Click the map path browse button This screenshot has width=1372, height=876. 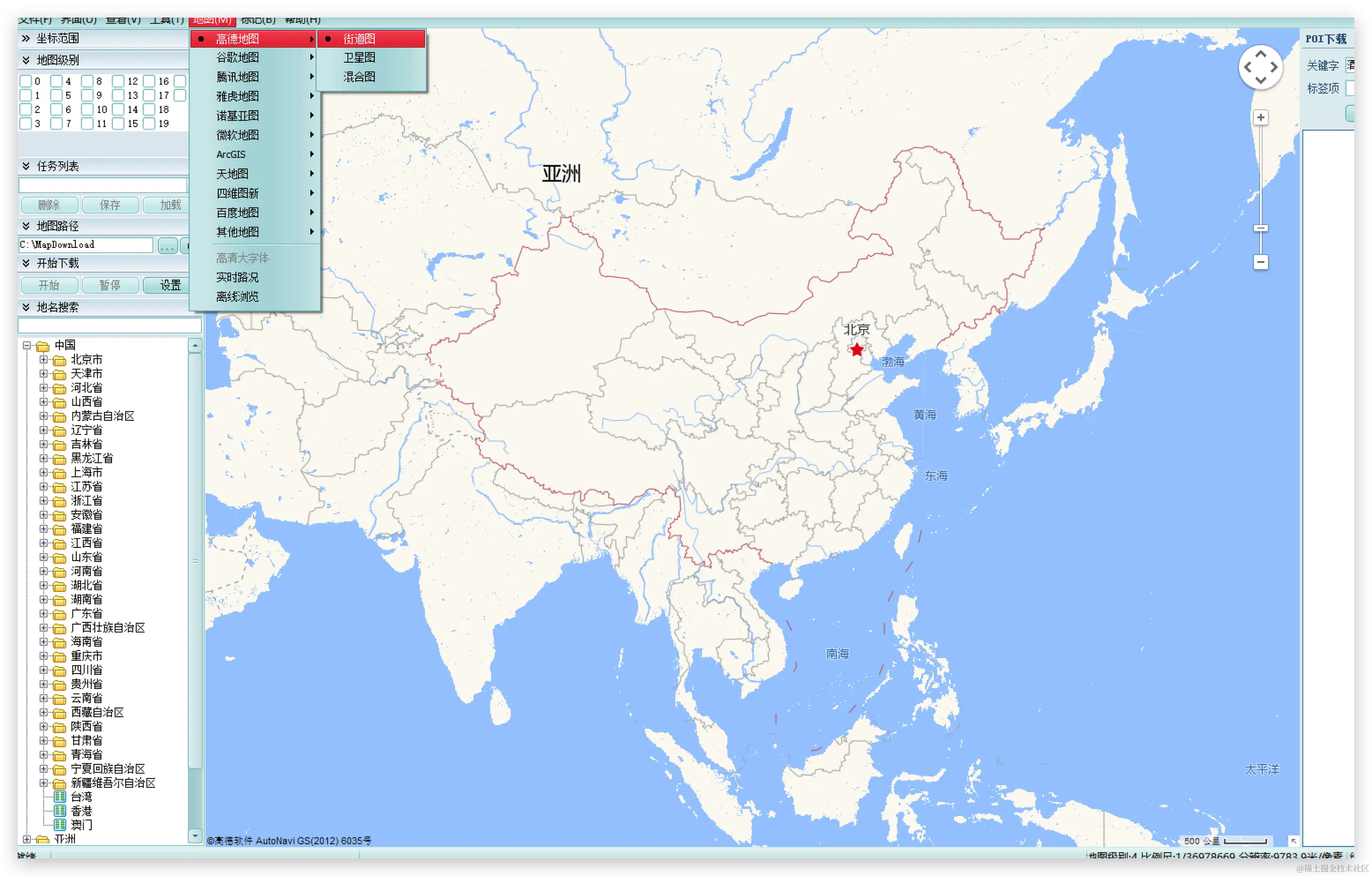pos(167,246)
